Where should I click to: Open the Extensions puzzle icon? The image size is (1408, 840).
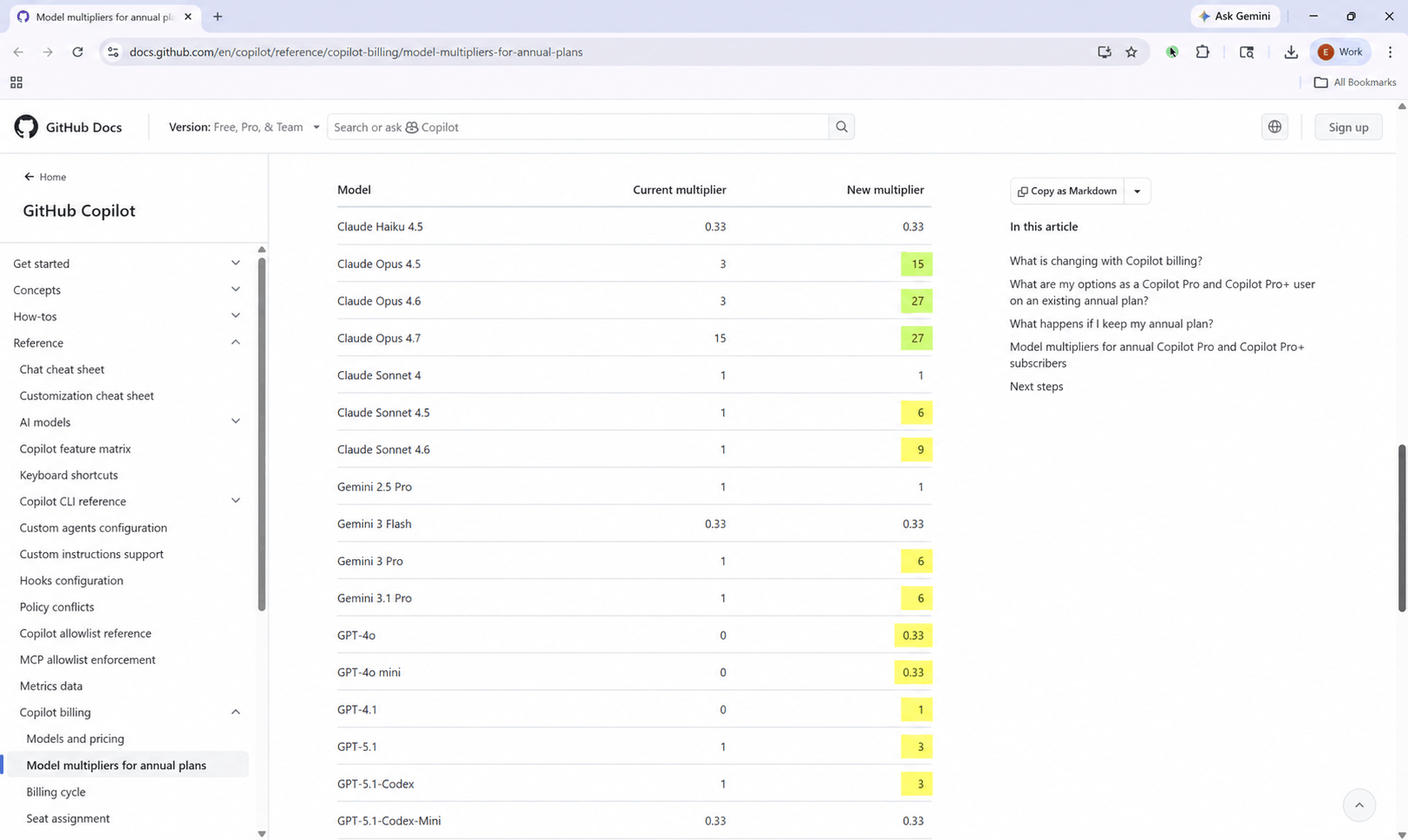coord(1203,52)
